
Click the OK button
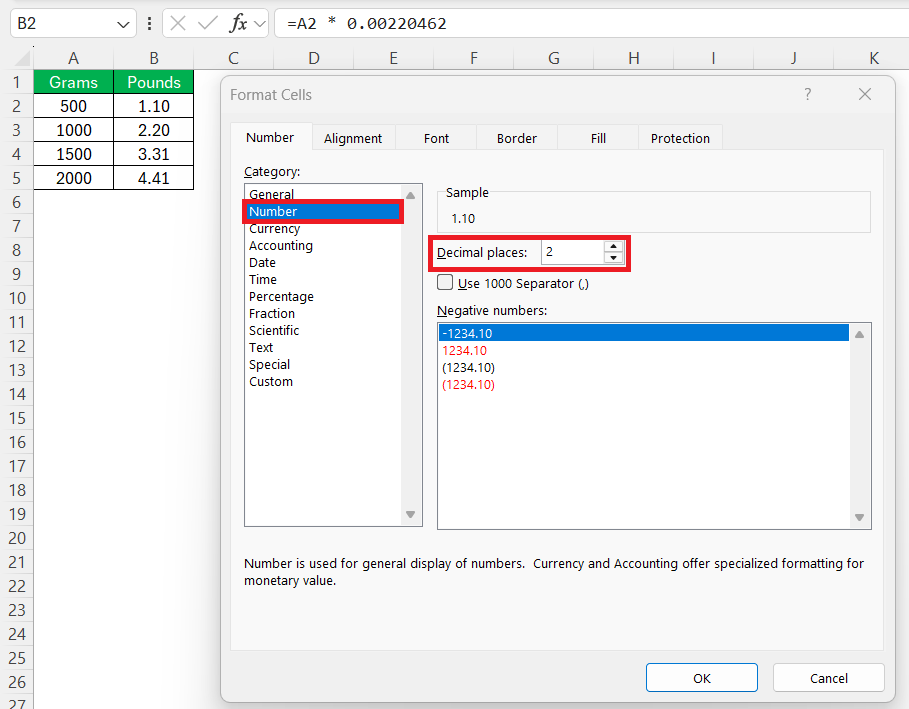701,678
